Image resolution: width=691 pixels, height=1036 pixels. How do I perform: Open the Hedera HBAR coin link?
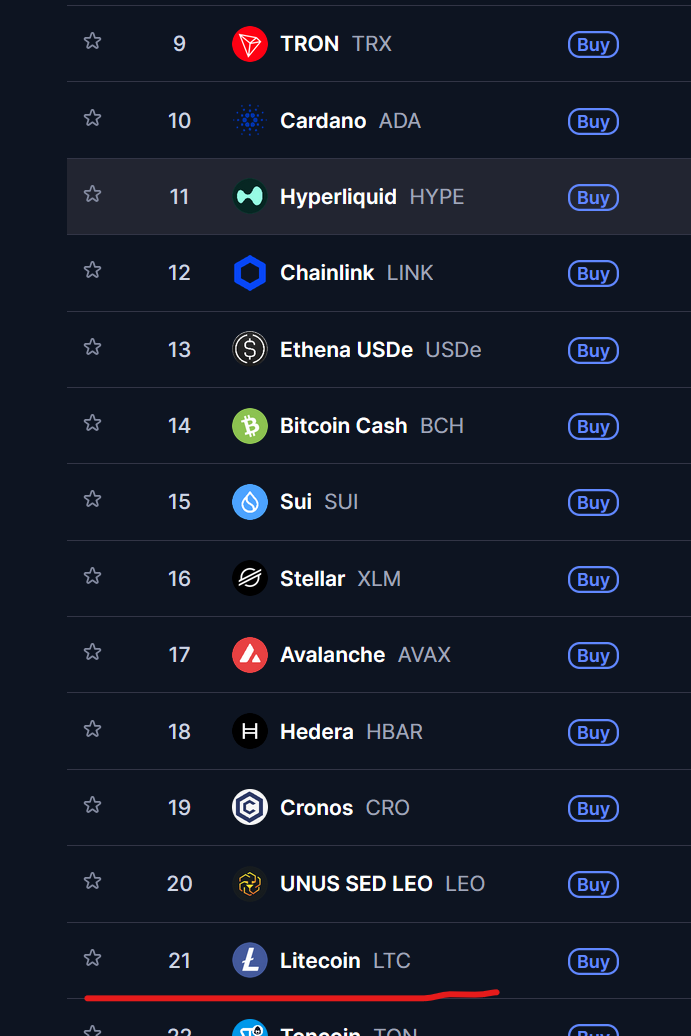click(351, 732)
